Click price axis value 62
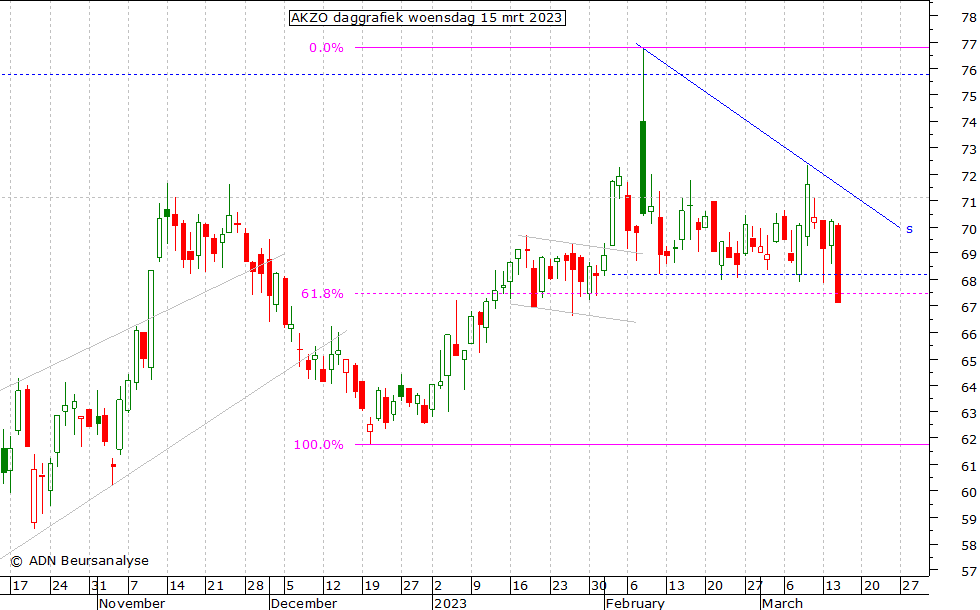The image size is (980, 610). tap(969, 439)
